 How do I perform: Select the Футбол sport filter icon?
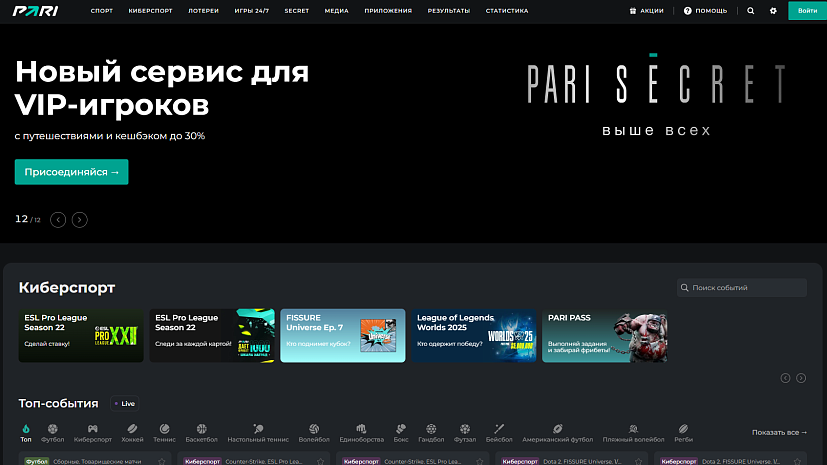coord(52,428)
